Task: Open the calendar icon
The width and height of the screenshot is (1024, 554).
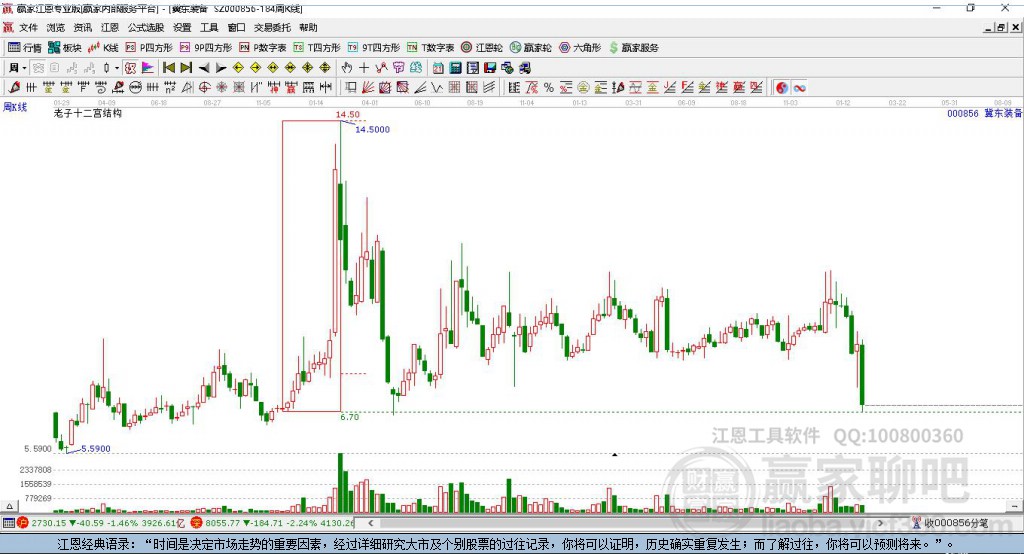Action: (438, 68)
